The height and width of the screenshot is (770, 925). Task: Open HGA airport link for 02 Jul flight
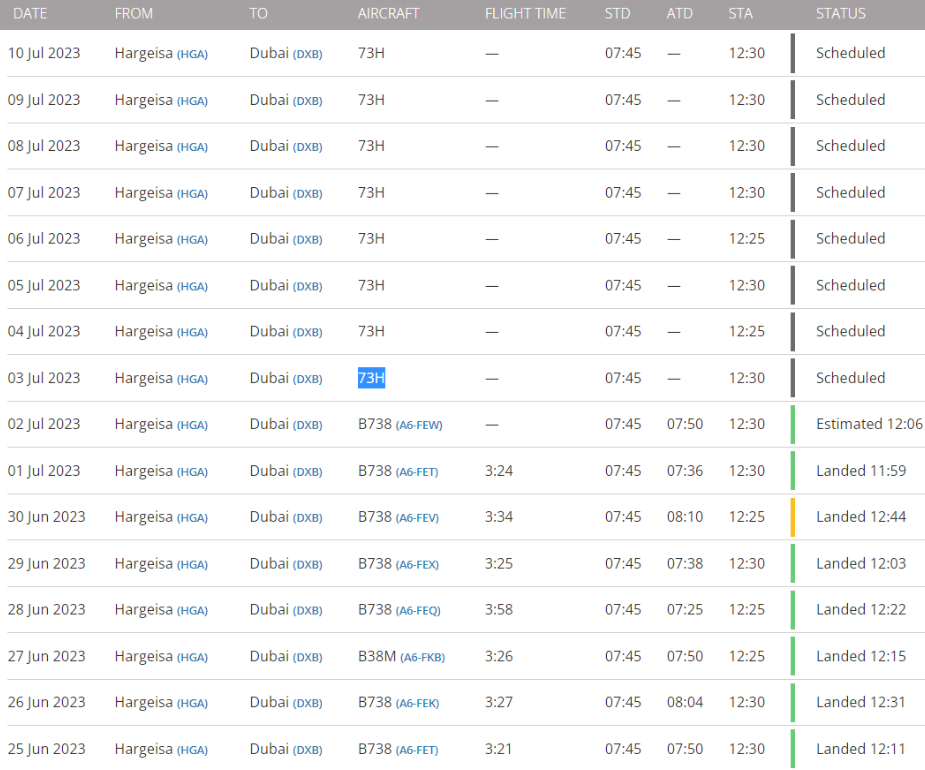point(192,425)
